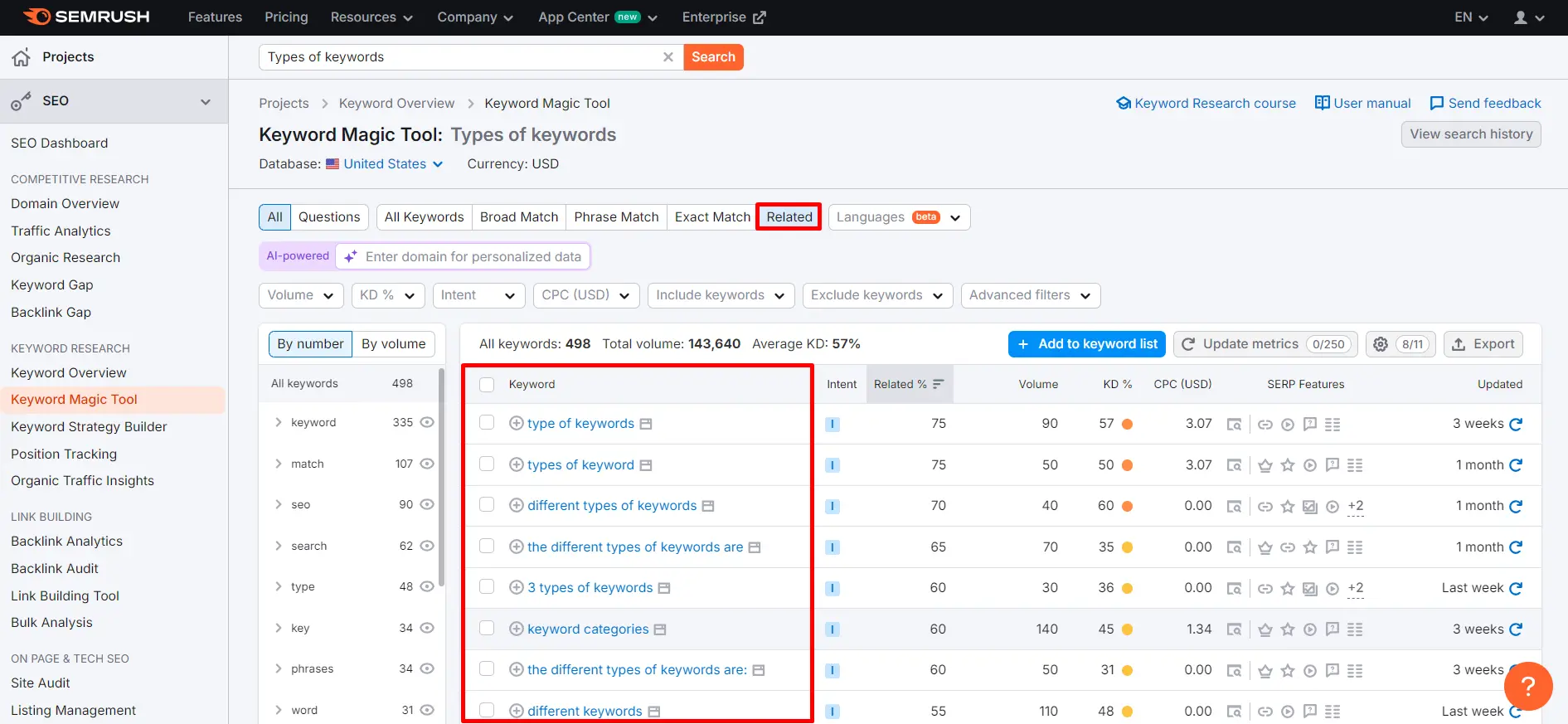
Task: Select the Exact Match tab
Action: [712, 217]
